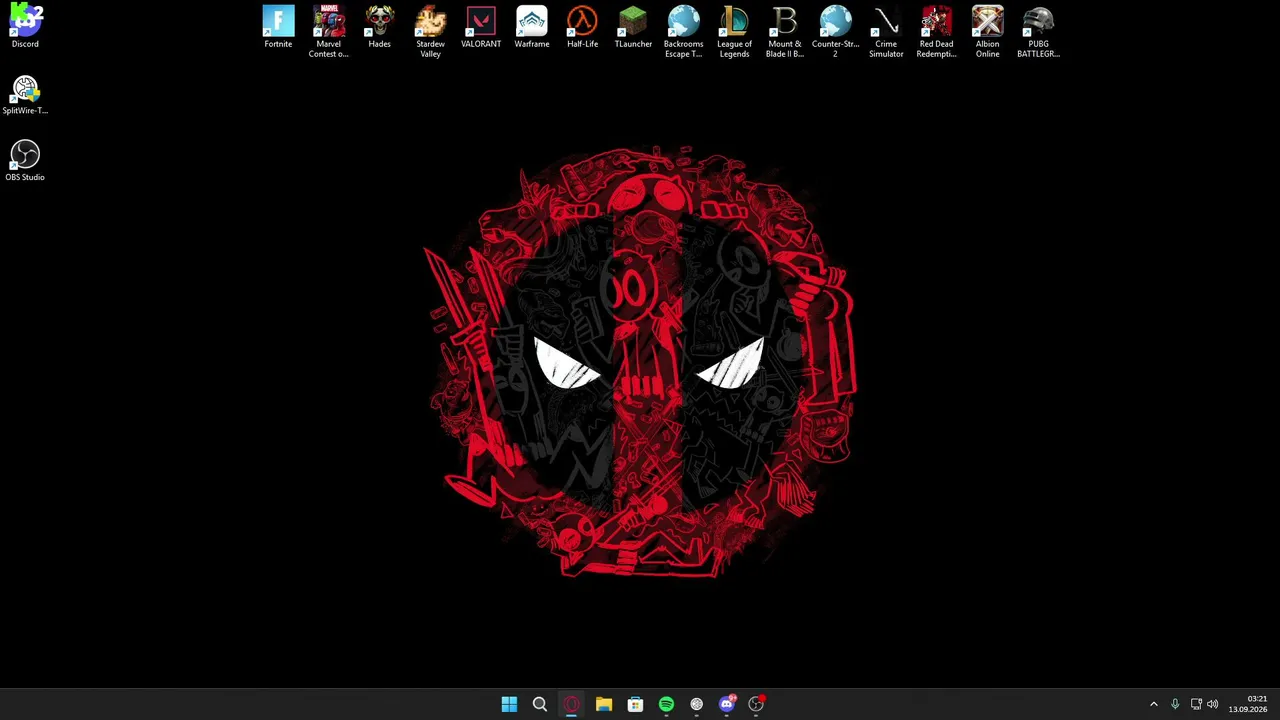The image size is (1280, 720).
Task: Select the Fortnite desktop shortcut
Action: (x=278, y=27)
